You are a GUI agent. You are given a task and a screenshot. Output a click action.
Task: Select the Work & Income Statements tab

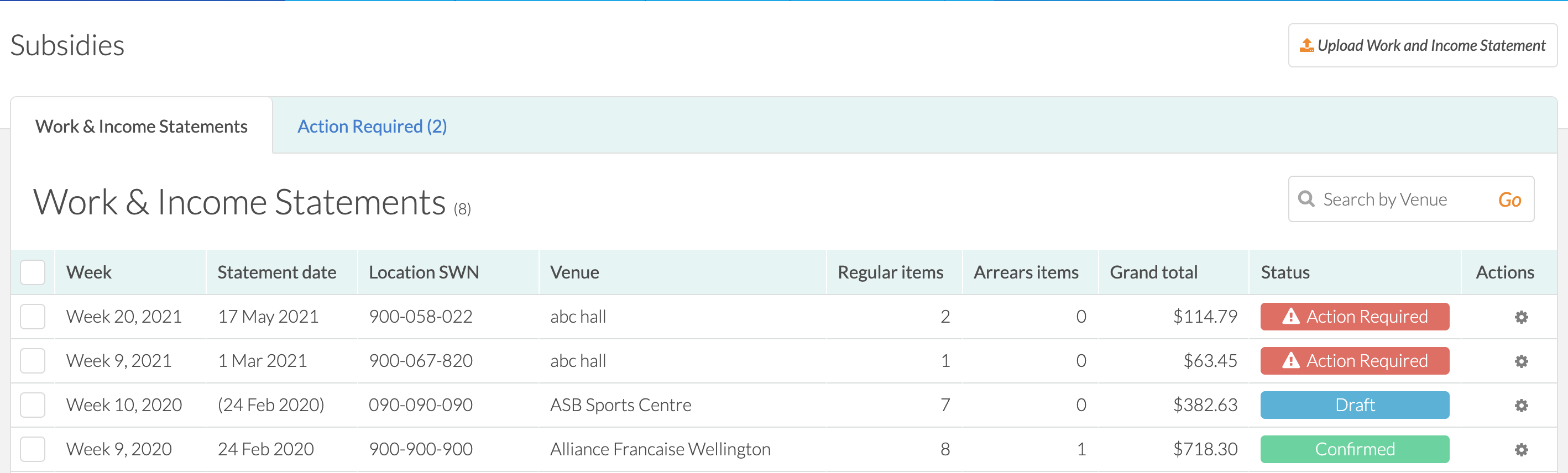[x=141, y=126]
